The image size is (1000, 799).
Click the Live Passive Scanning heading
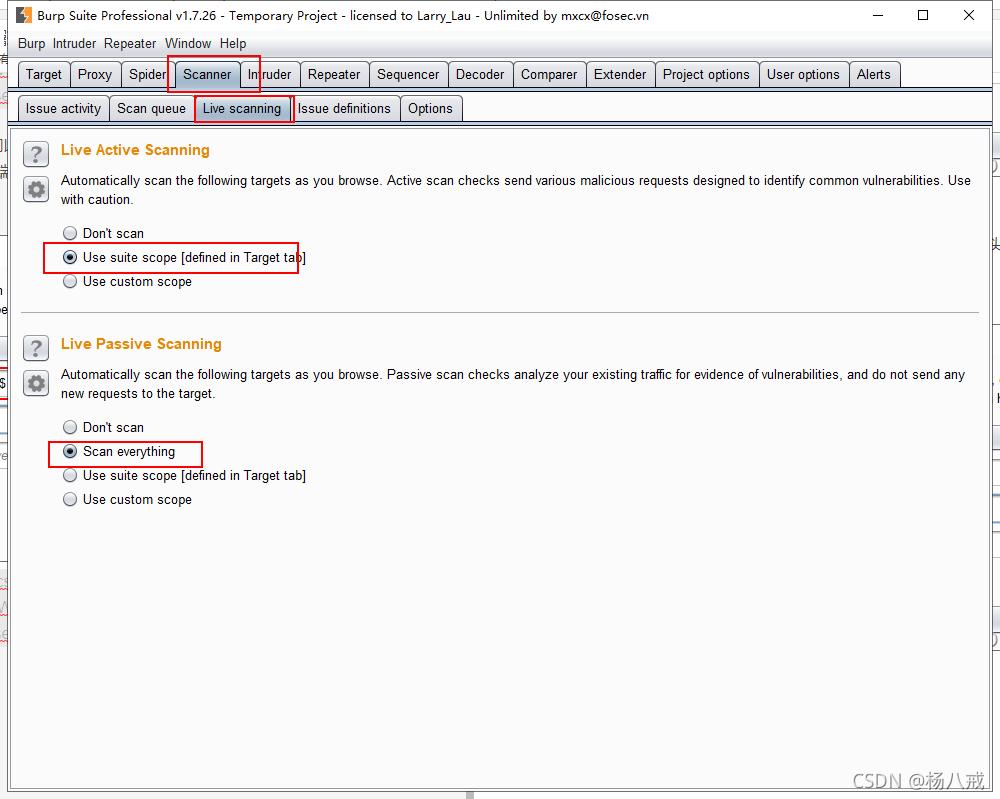point(141,344)
